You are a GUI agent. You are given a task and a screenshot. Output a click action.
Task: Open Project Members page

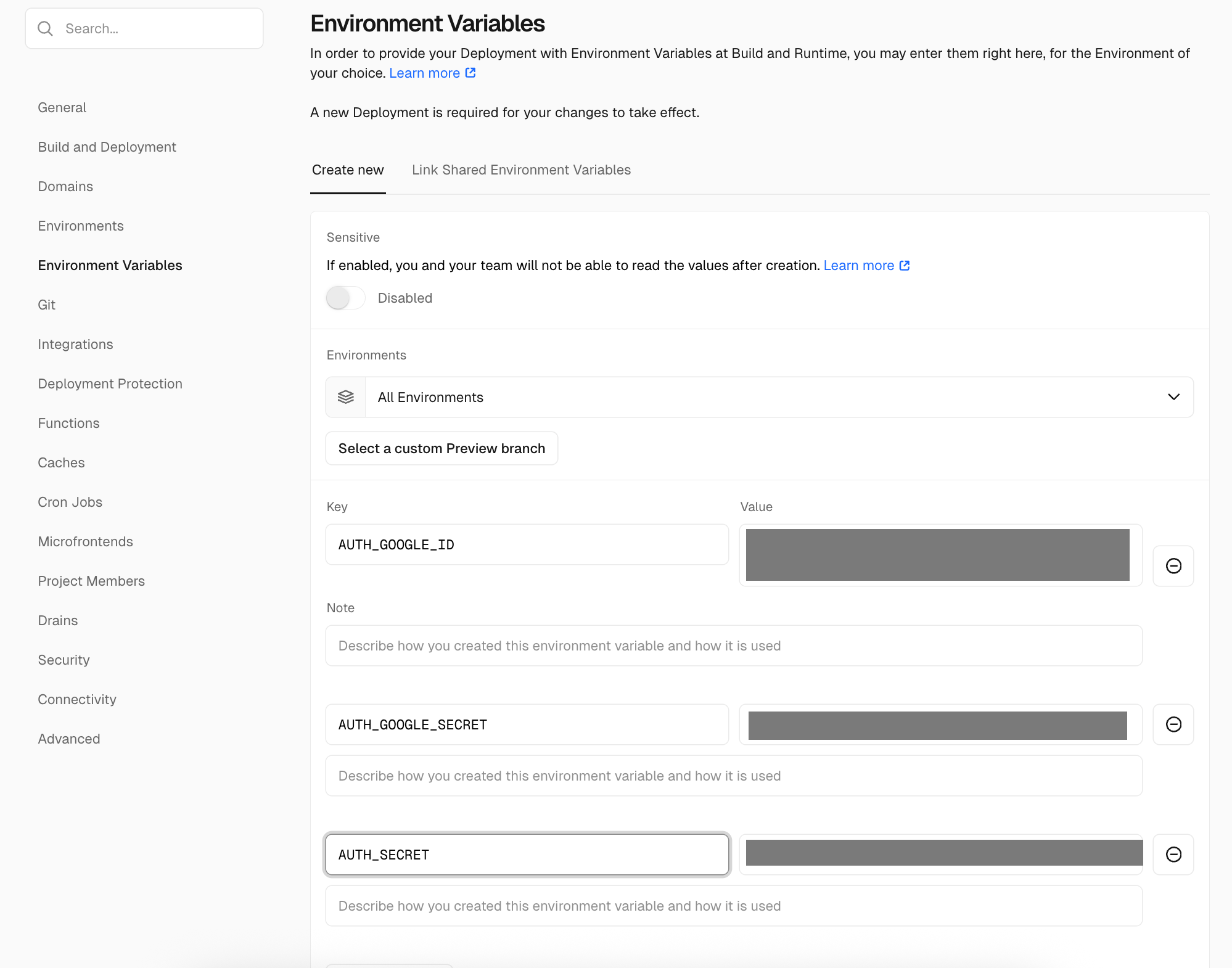tap(91, 581)
